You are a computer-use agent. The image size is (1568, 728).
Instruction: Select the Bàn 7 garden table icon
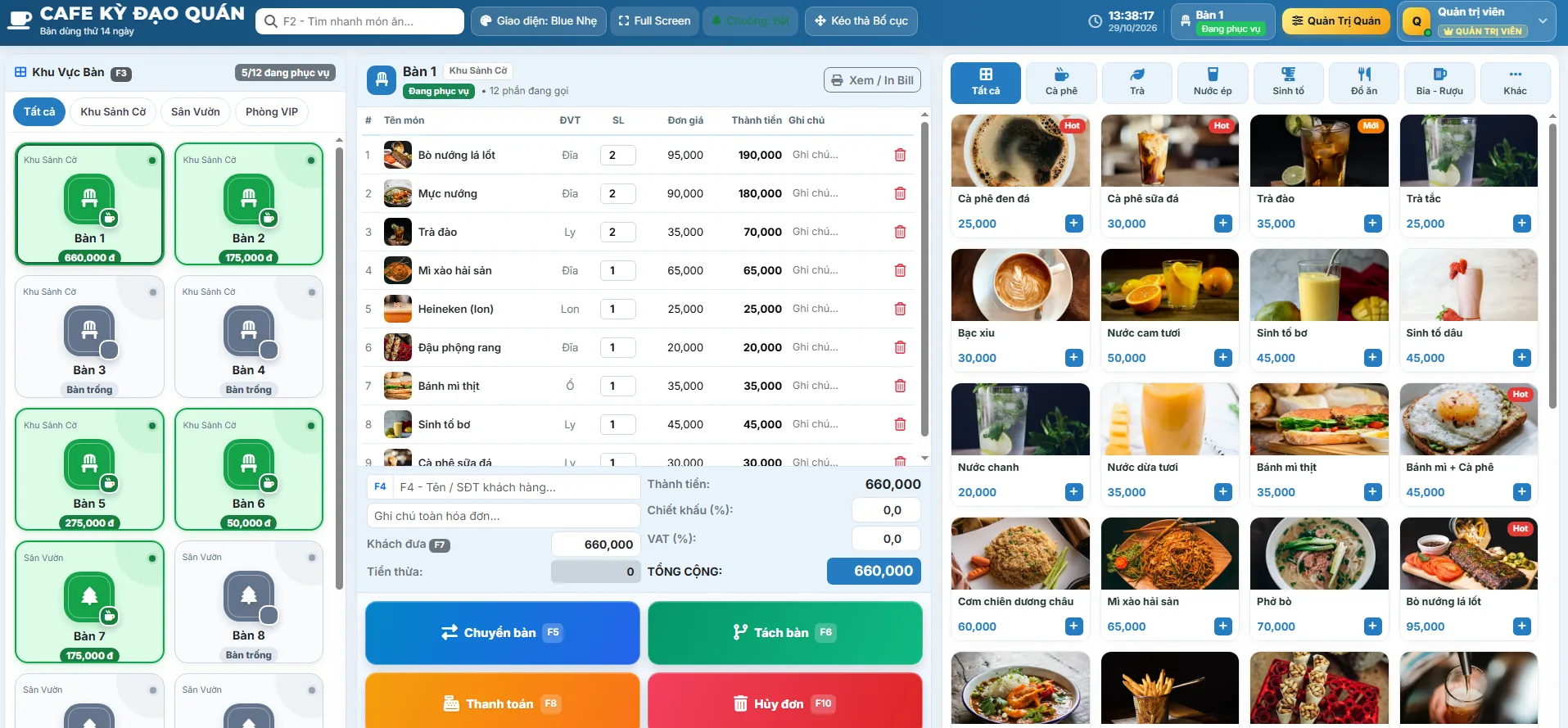[x=90, y=597]
